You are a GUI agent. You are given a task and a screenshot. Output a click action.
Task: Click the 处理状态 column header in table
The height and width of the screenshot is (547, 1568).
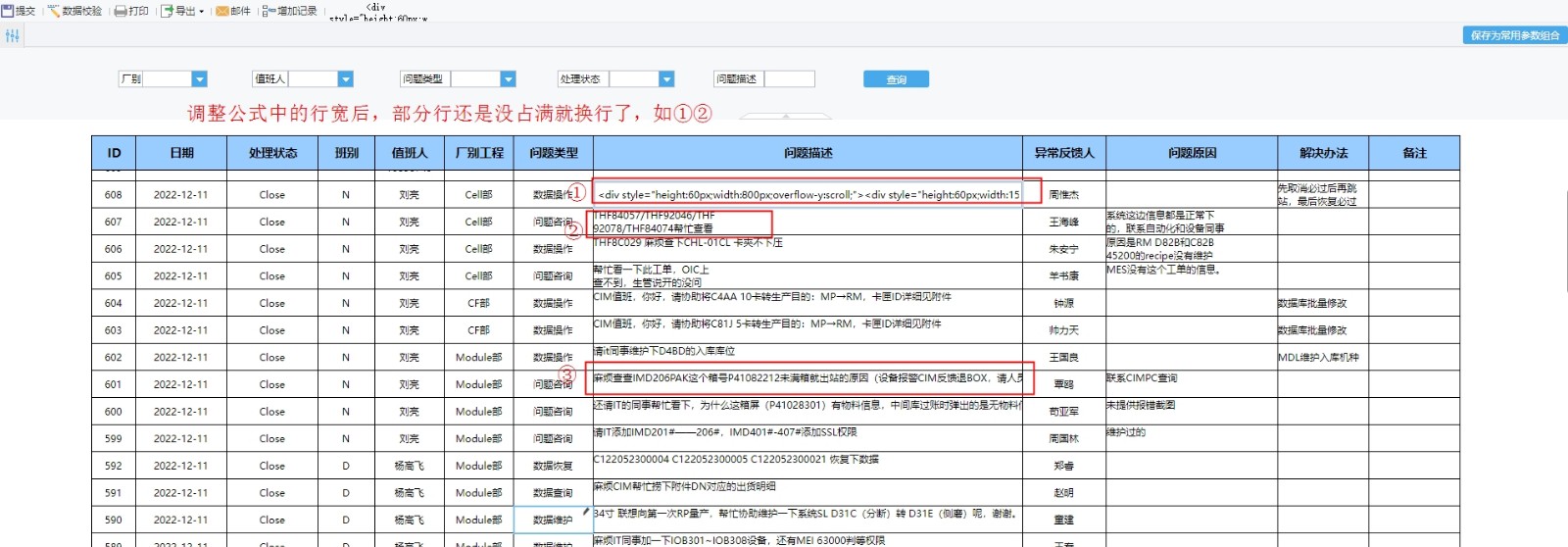pos(272,153)
